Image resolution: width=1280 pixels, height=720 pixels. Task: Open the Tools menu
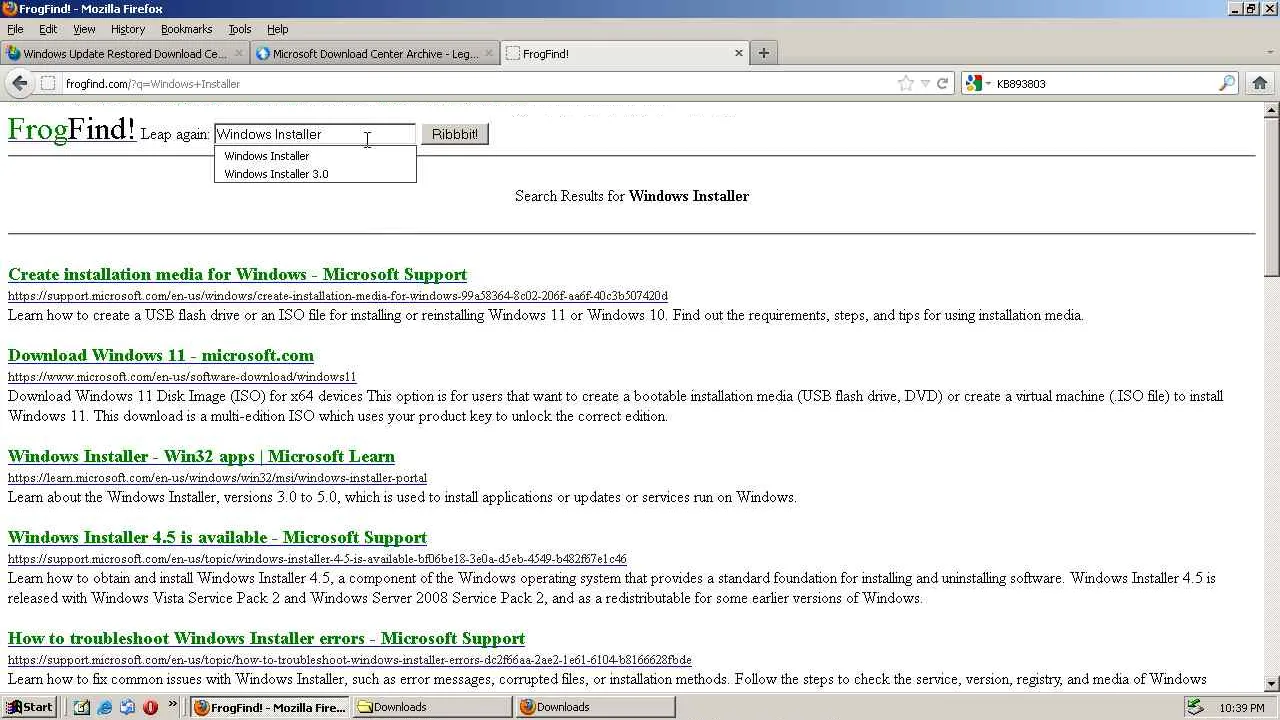(x=240, y=29)
